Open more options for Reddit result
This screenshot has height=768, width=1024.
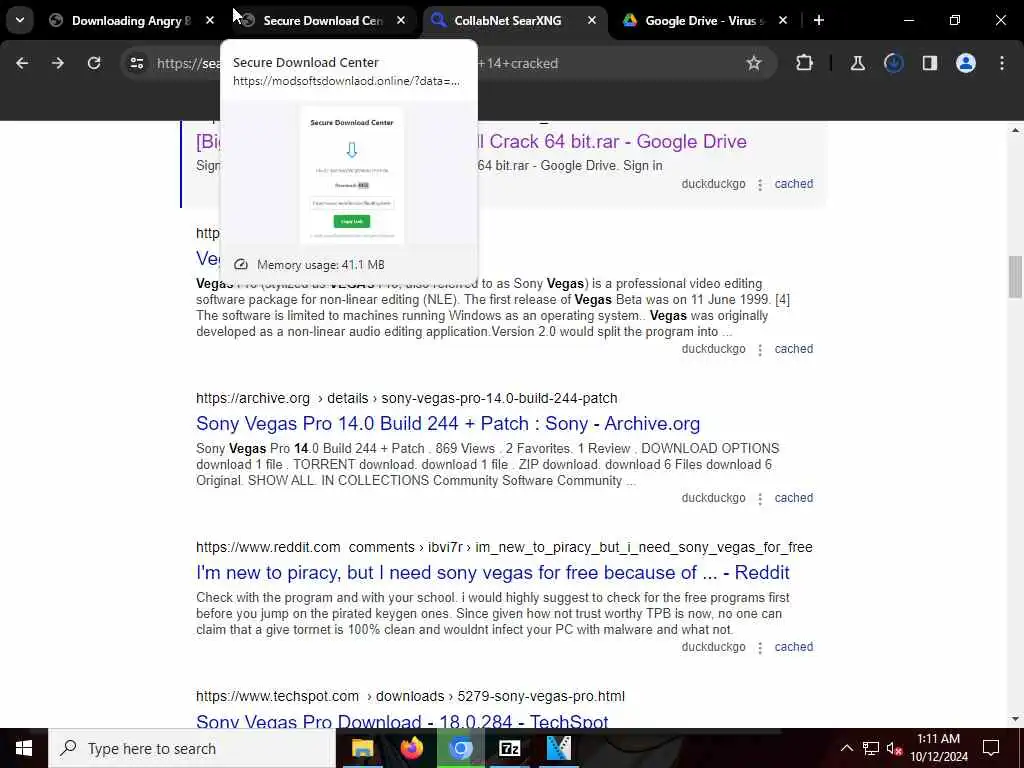click(760, 648)
